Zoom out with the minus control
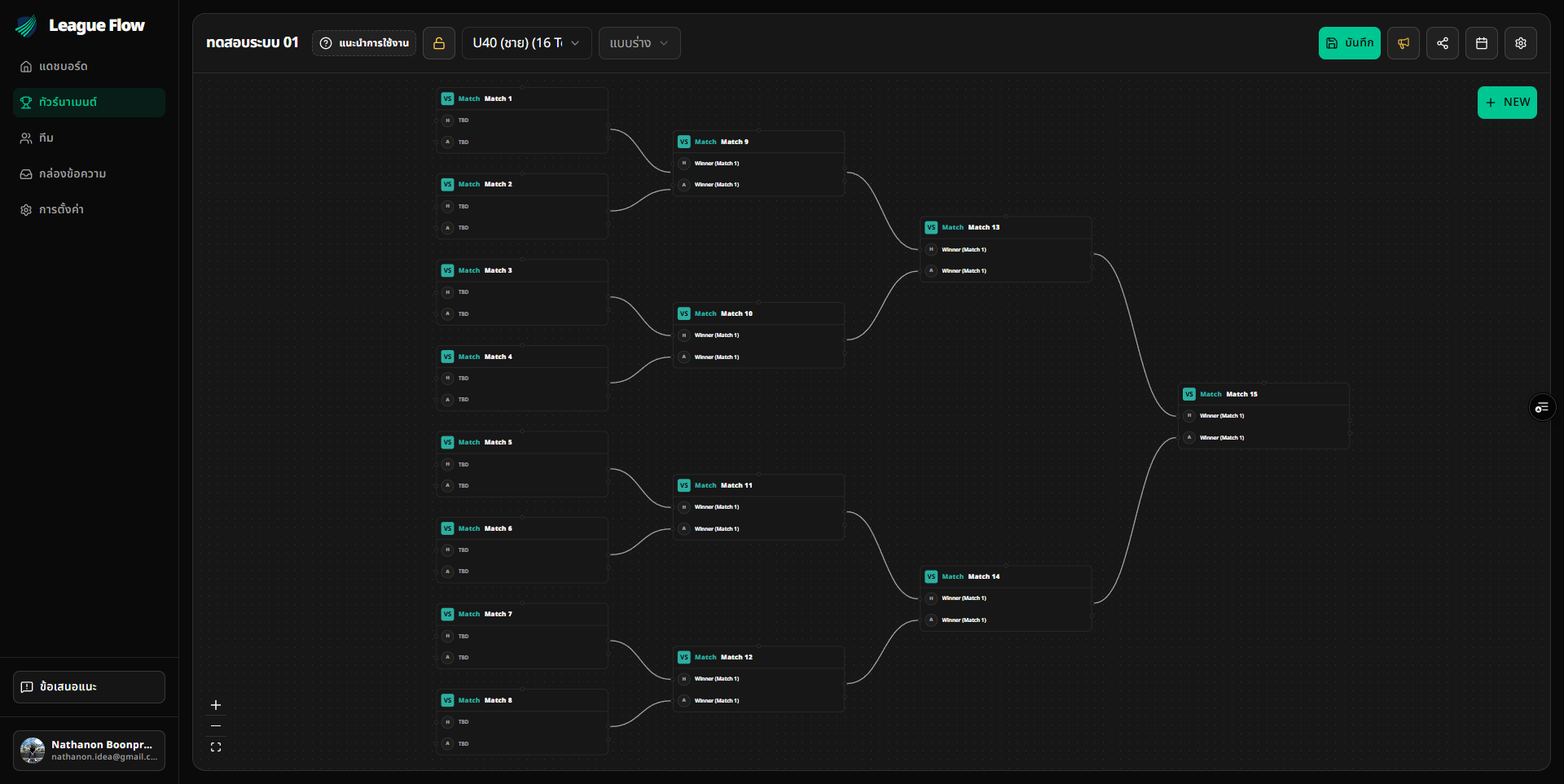The height and width of the screenshot is (784, 1564). [x=216, y=726]
